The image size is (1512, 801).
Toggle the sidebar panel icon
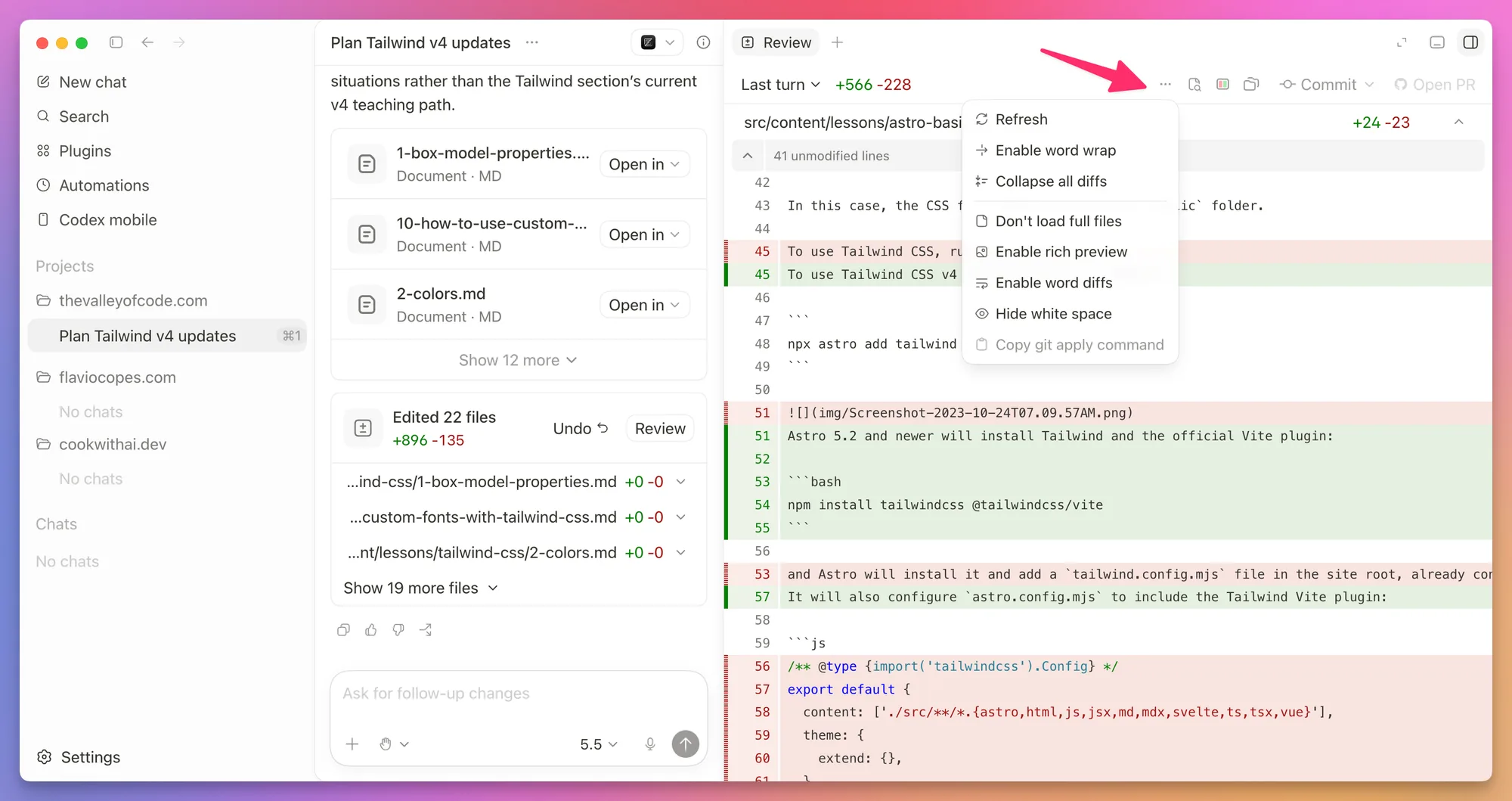click(x=116, y=42)
